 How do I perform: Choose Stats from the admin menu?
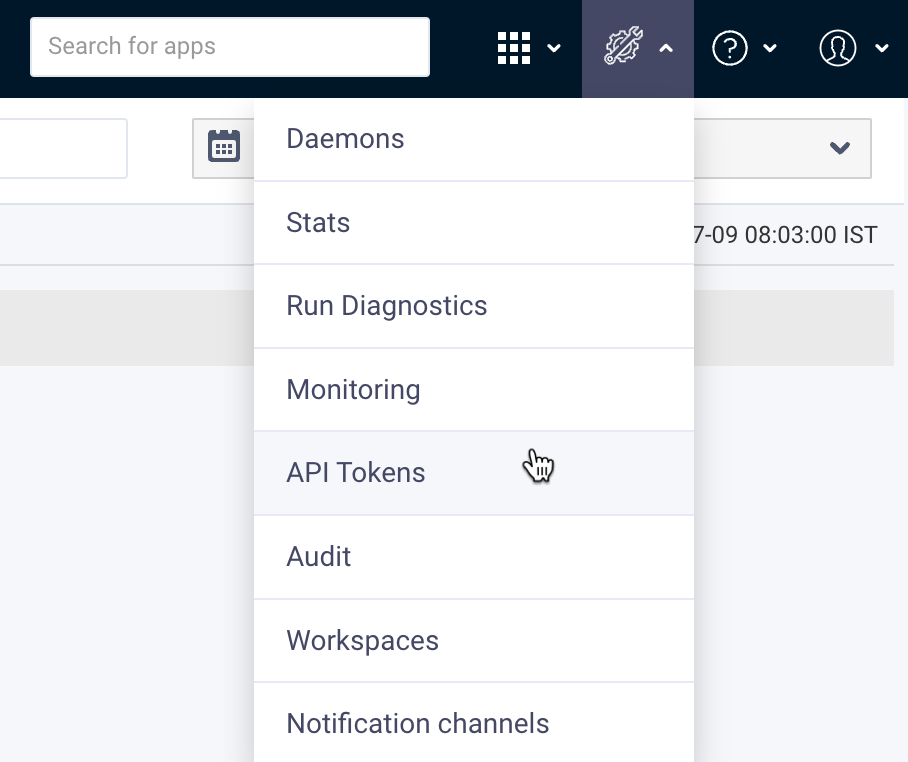pyautogui.click(x=318, y=222)
